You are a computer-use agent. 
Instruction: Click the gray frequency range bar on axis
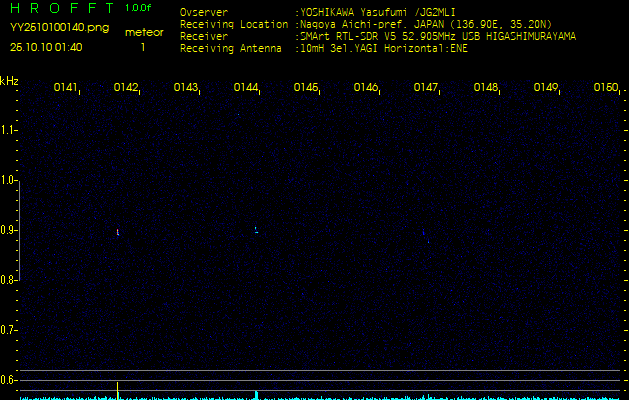pyautogui.click(x=19, y=230)
